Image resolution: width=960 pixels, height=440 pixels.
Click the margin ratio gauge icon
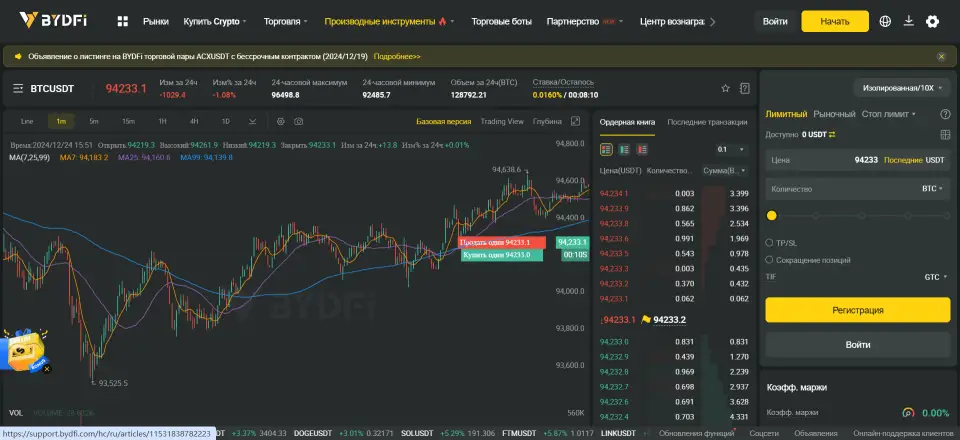coord(908,413)
